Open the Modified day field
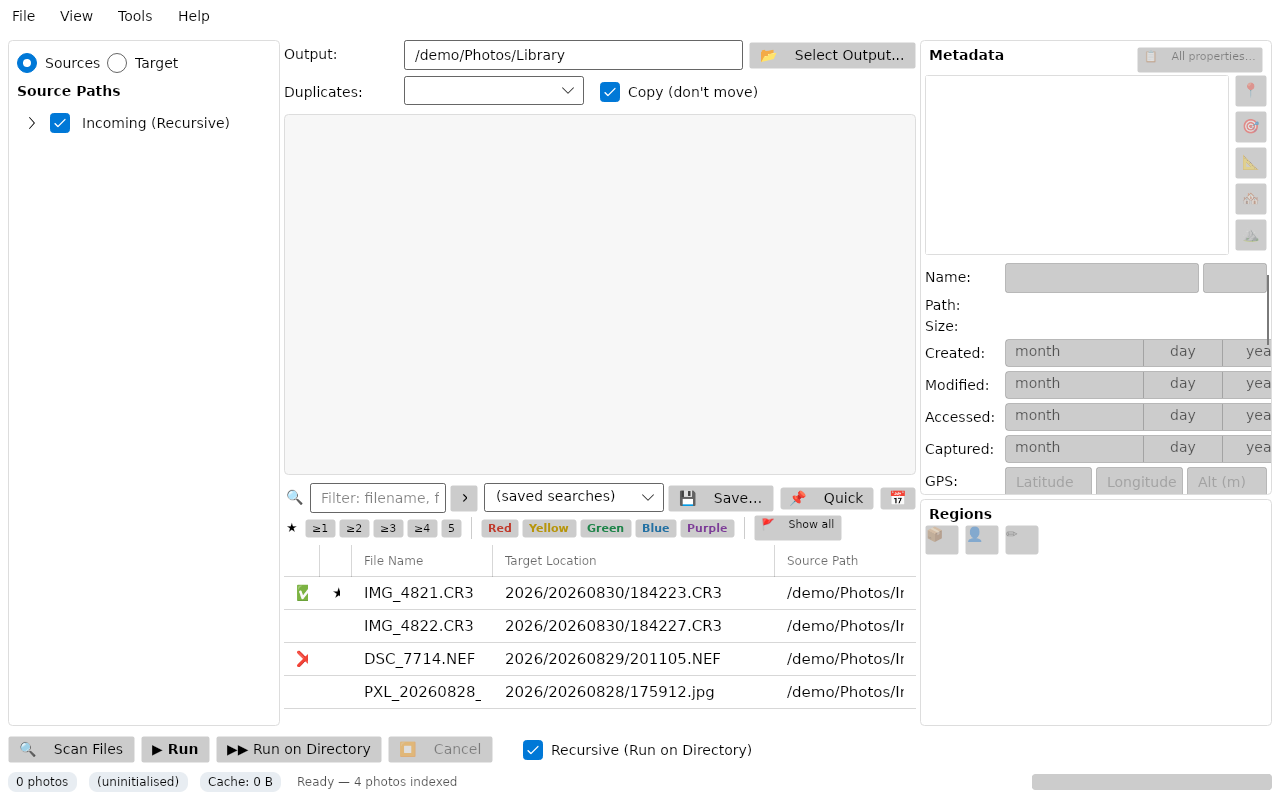Viewport: 1280px width, 800px height. point(1183,385)
